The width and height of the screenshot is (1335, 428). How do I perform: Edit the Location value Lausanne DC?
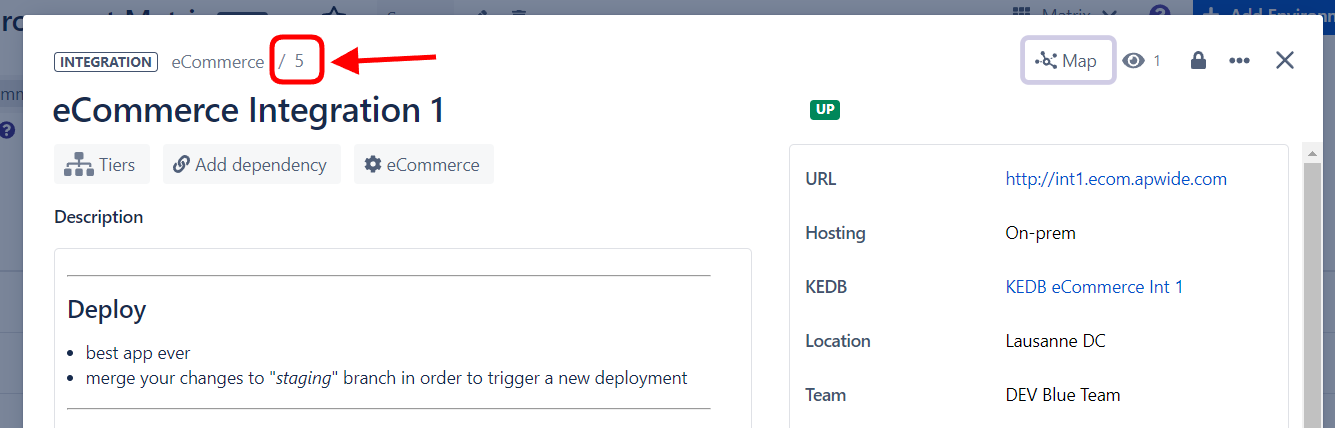click(1055, 341)
